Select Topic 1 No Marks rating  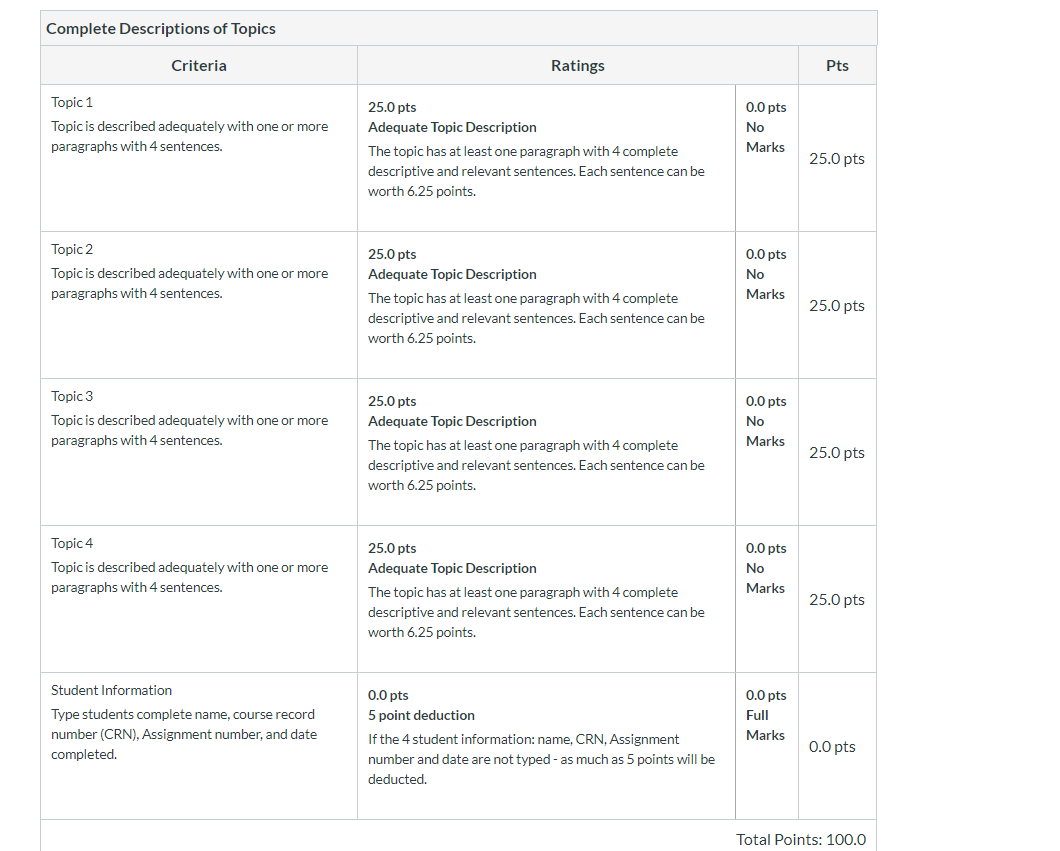pos(767,158)
